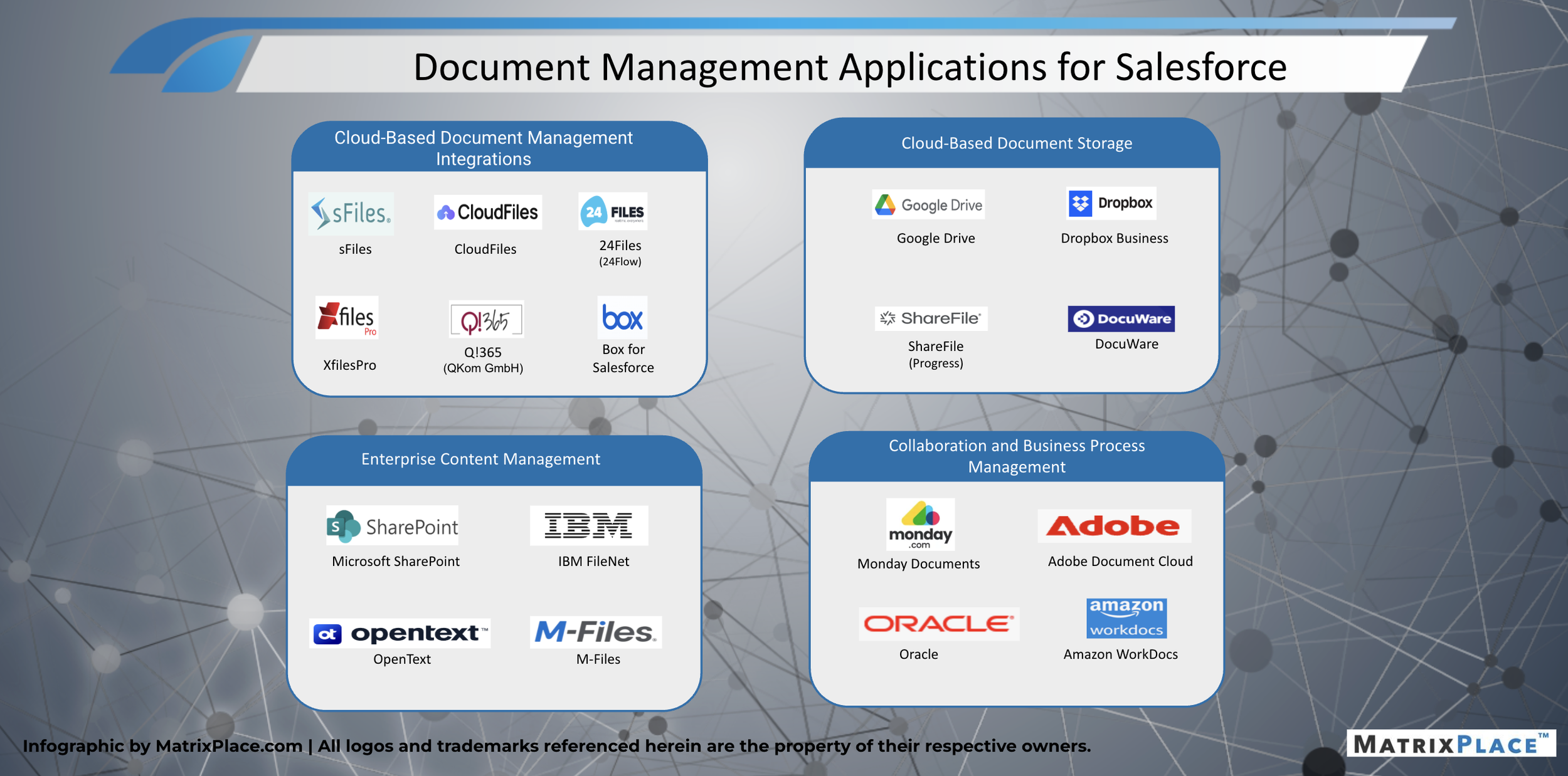Click the Enterprise Content Management header
1568x776 pixels.
click(480, 459)
